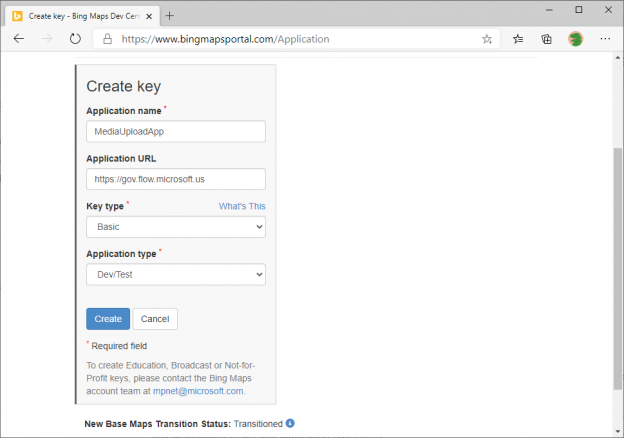Click the user profile avatar

click(x=576, y=39)
